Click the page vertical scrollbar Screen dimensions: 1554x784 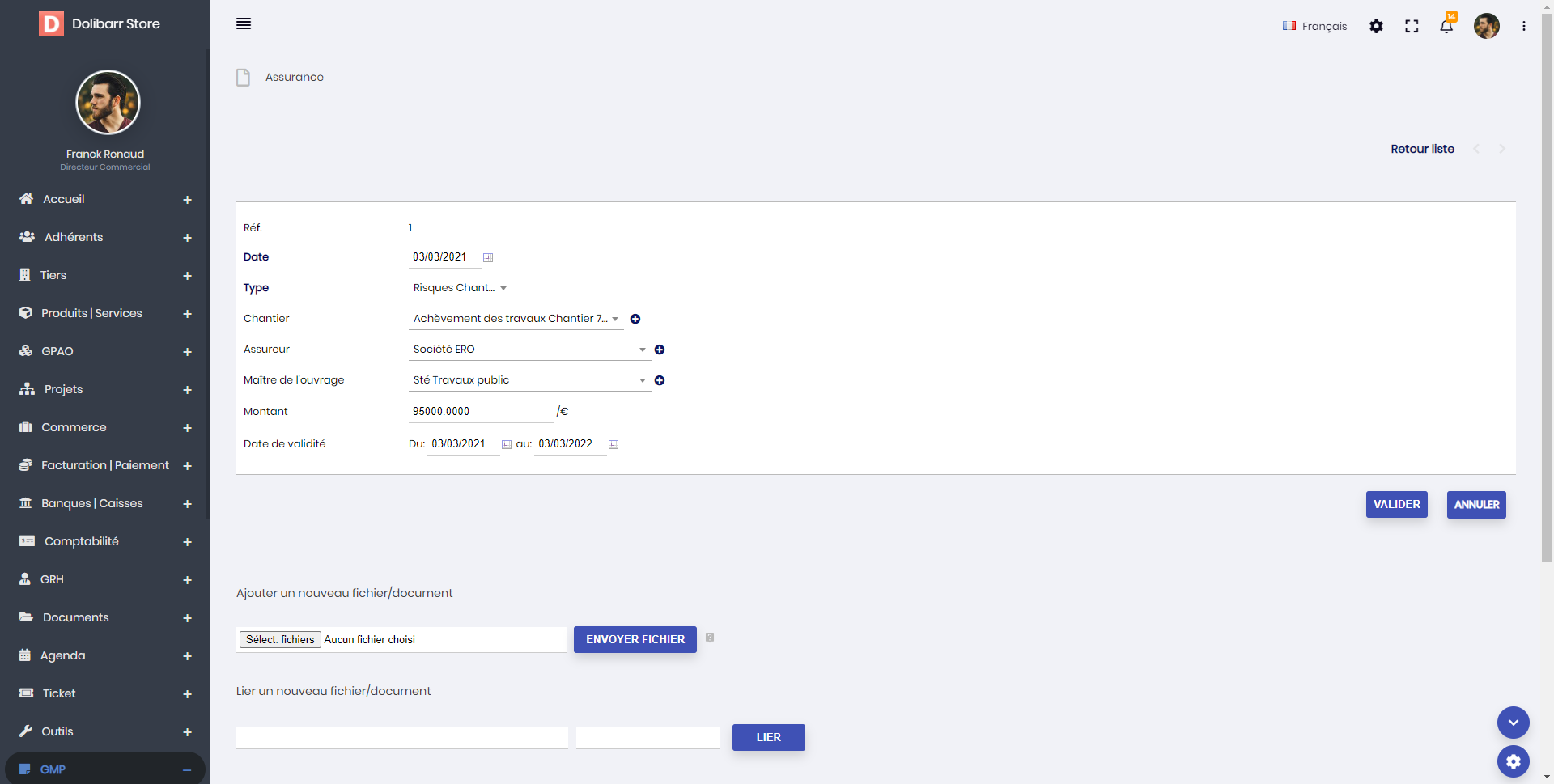1548,287
